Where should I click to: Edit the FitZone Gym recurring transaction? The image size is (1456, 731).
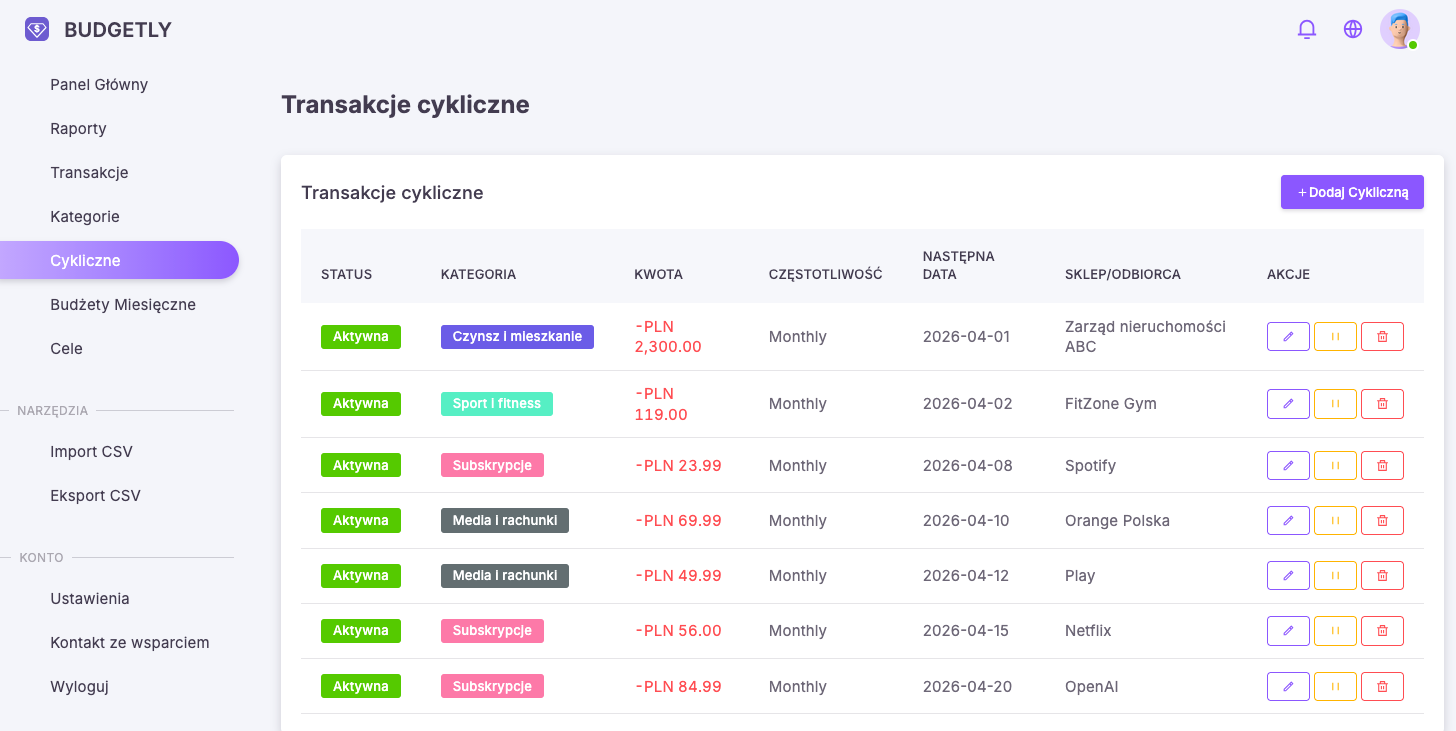point(1288,404)
